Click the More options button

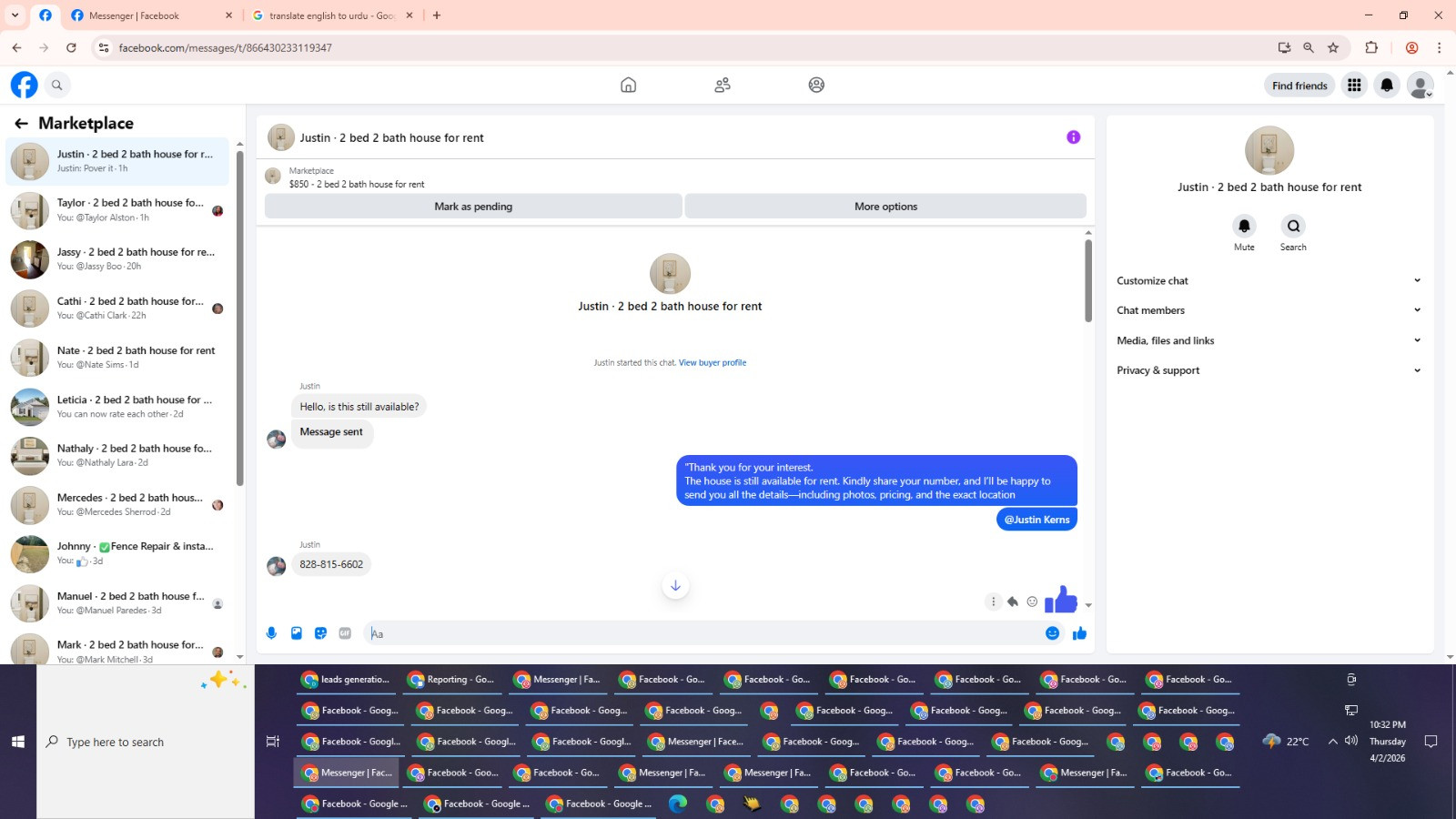pos(885,207)
